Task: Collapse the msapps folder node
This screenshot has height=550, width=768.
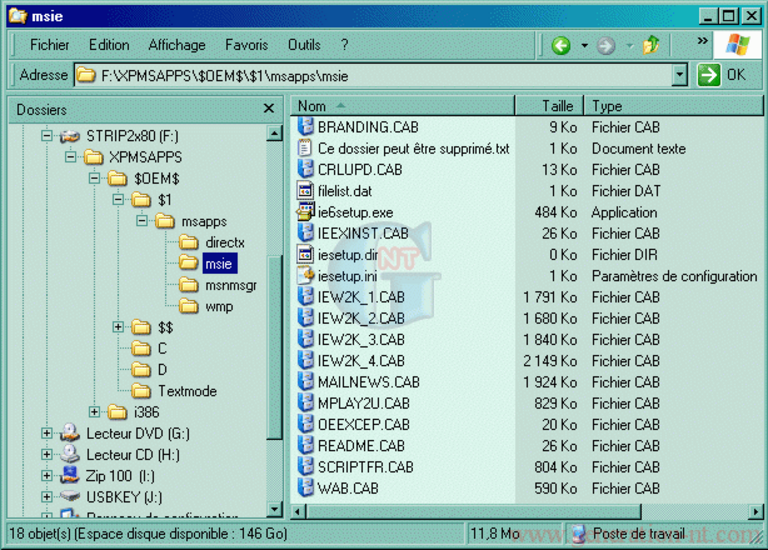Action: [x=142, y=221]
